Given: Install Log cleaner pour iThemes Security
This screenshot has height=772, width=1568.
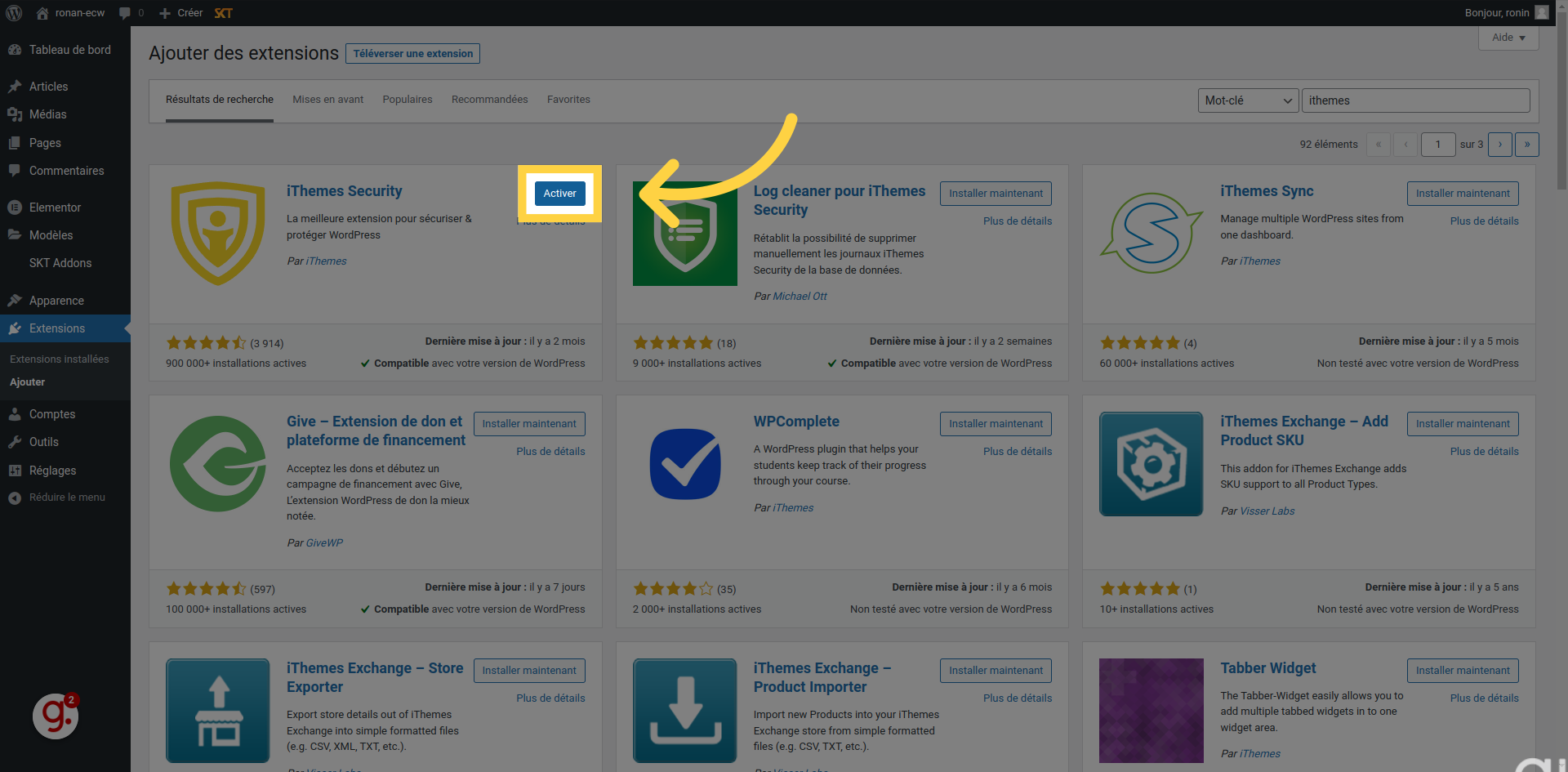Looking at the screenshot, I should [996, 194].
